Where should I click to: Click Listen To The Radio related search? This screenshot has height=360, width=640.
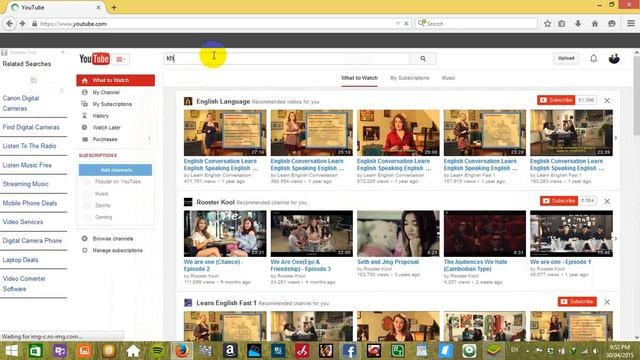pos(29,146)
